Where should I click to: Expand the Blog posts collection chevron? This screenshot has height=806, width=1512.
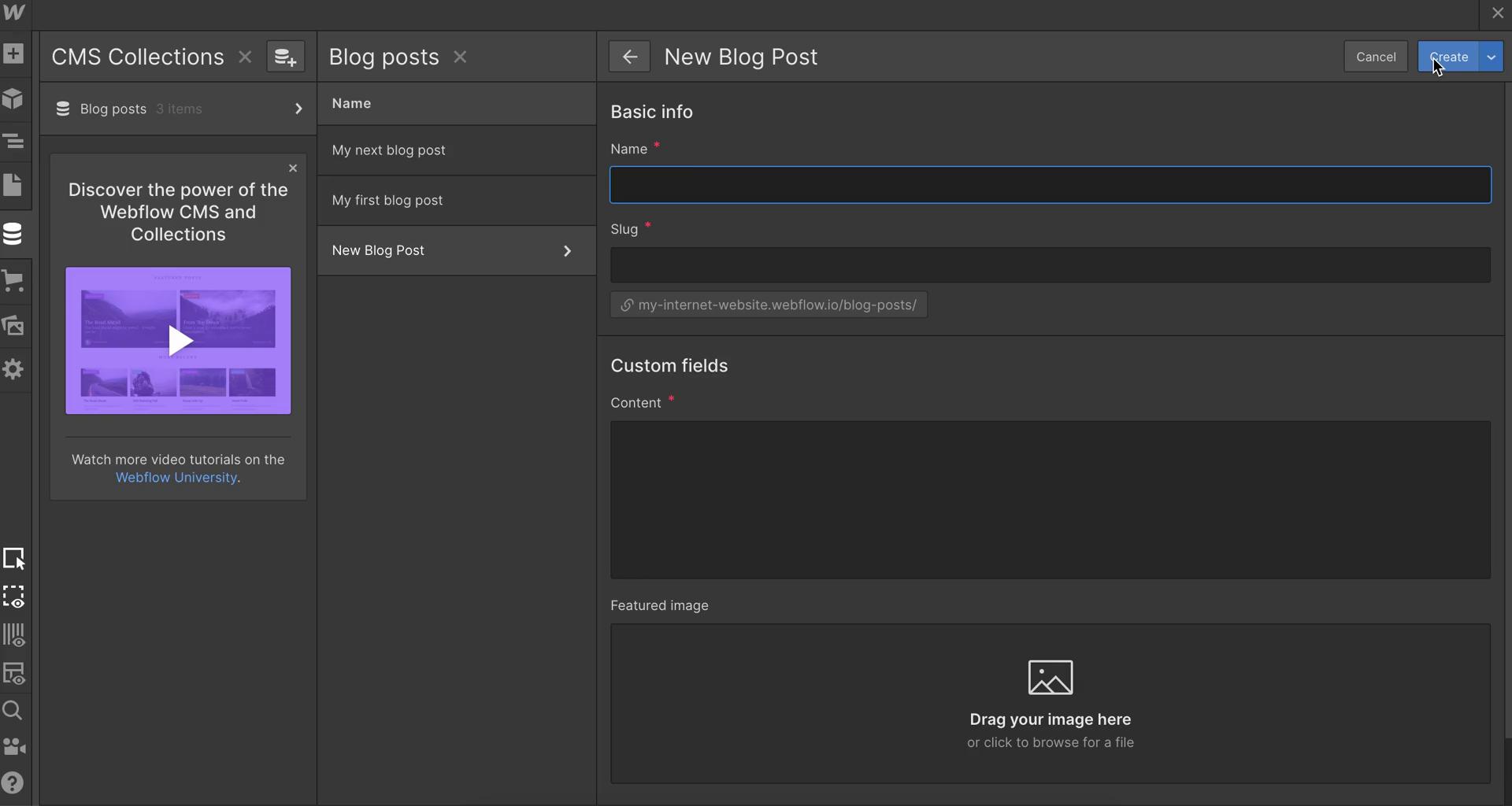pos(298,109)
